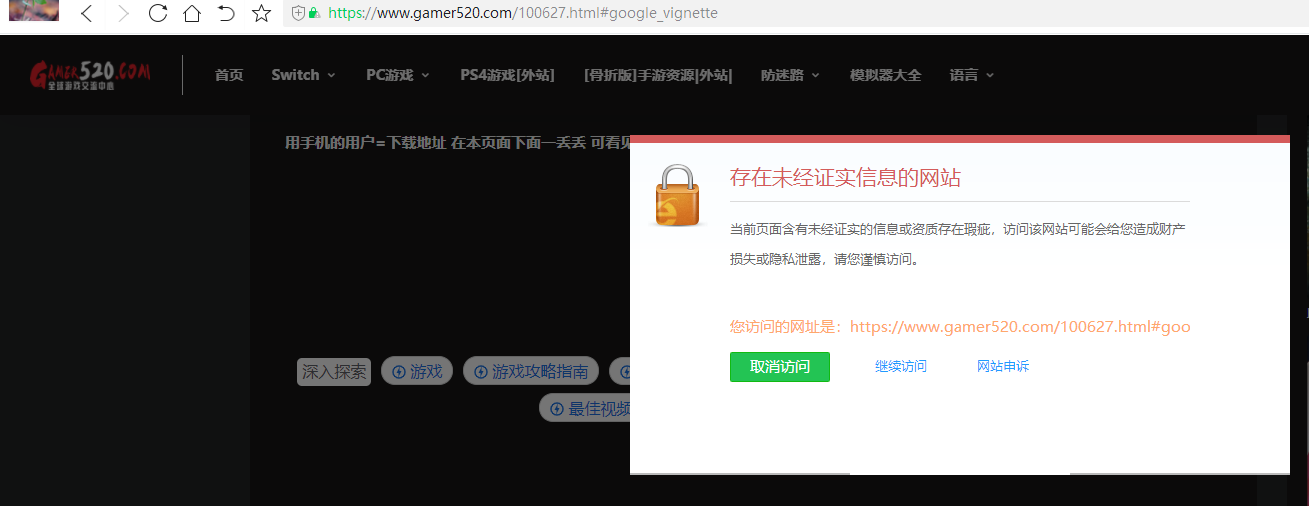Click the browser tab thumbnail at top left
The width and height of the screenshot is (1309, 506).
click(x=34, y=11)
